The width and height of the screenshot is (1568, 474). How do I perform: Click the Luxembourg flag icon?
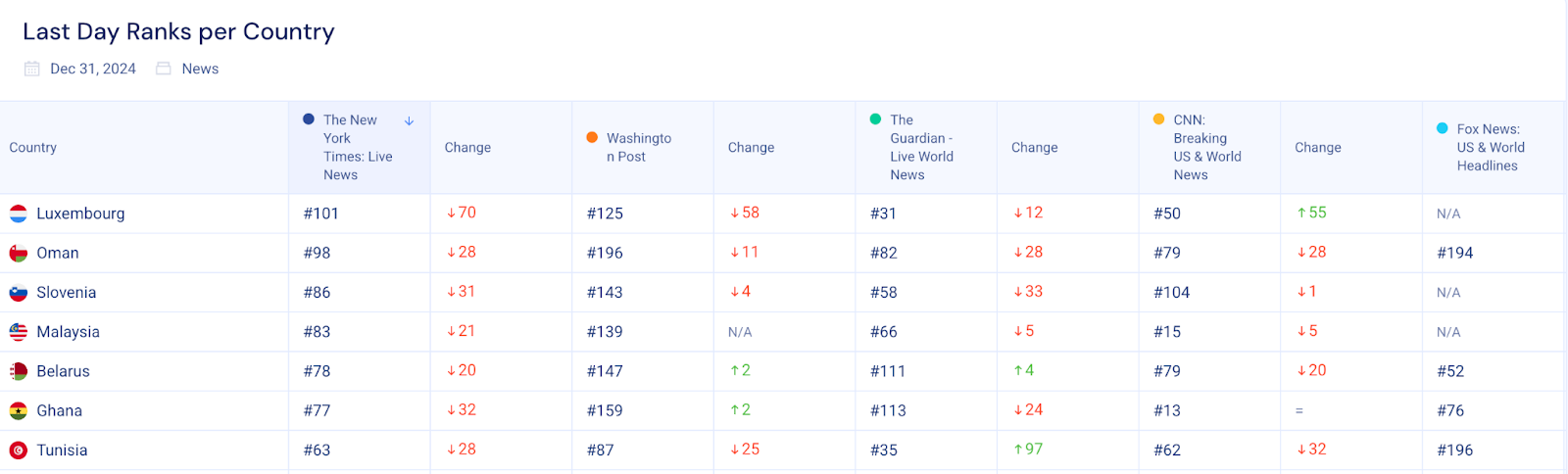pyautogui.click(x=19, y=213)
